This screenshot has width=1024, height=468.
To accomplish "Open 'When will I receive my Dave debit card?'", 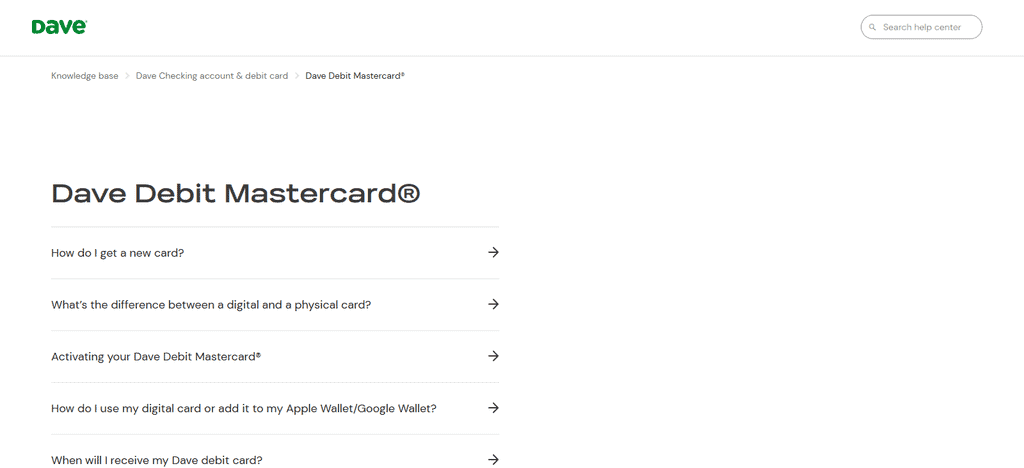I will coord(275,452).
